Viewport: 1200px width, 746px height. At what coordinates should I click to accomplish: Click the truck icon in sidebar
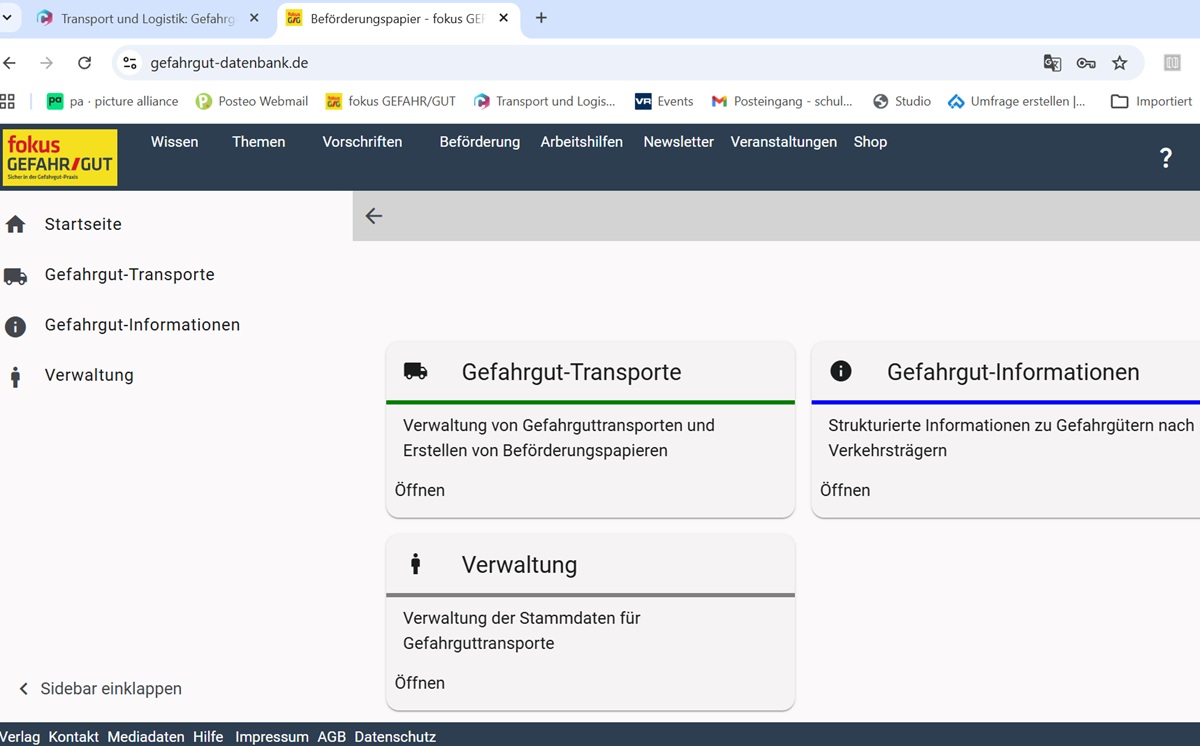pos(15,276)
